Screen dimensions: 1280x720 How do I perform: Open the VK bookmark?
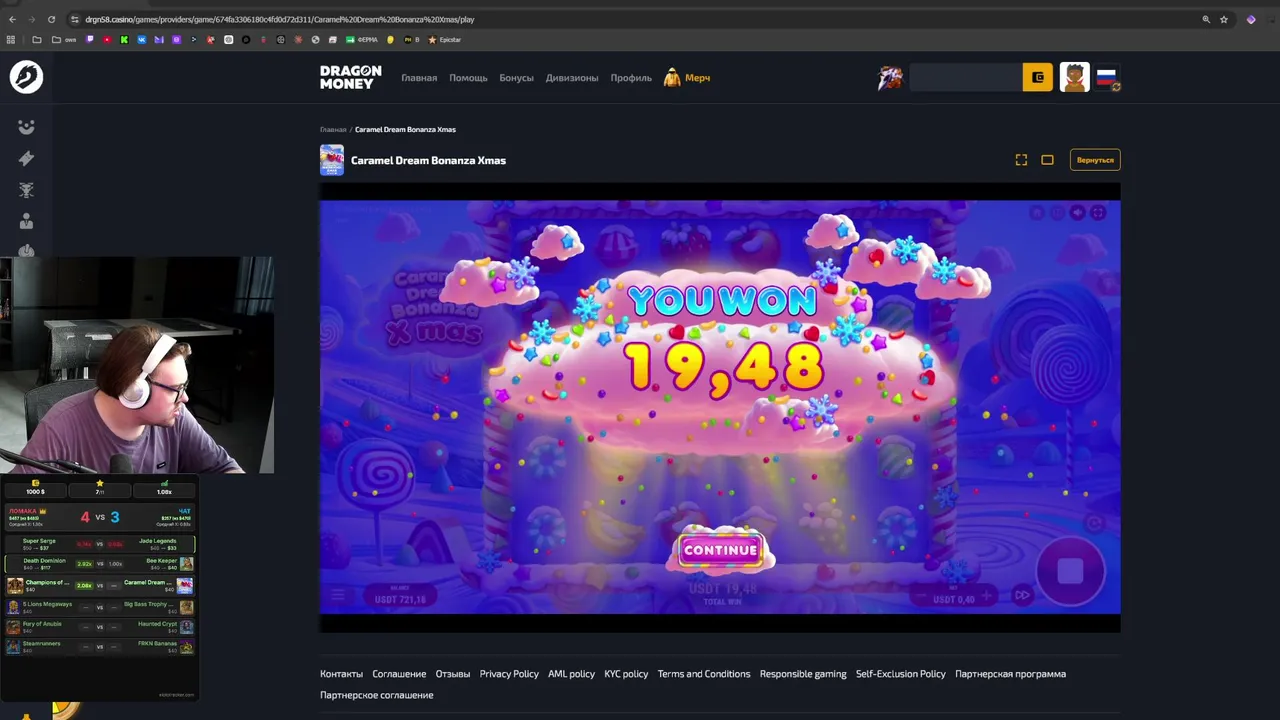[142, 40]
